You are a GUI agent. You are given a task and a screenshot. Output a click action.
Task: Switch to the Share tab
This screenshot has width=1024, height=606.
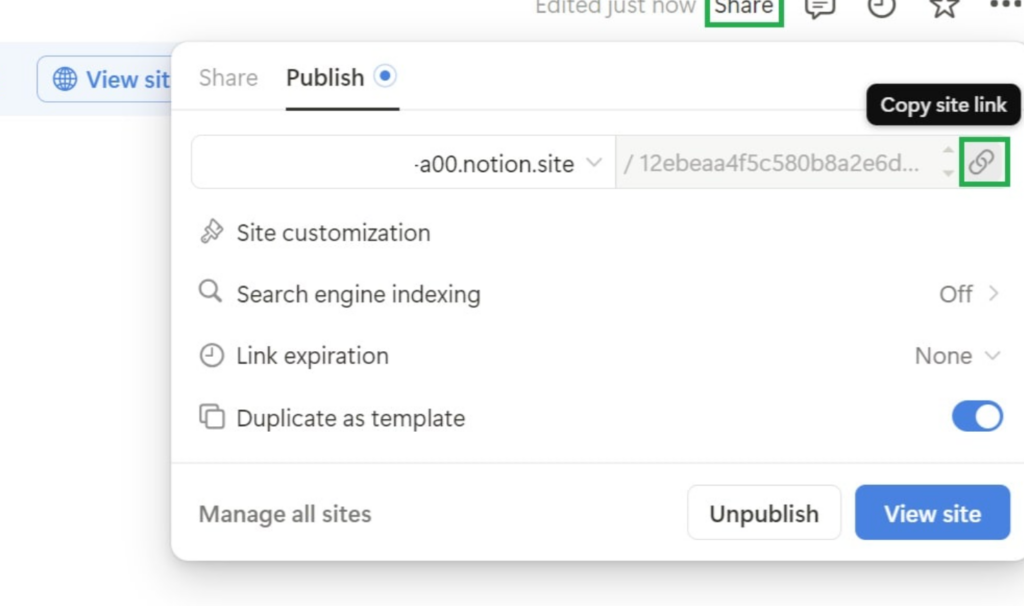point(228,78)
